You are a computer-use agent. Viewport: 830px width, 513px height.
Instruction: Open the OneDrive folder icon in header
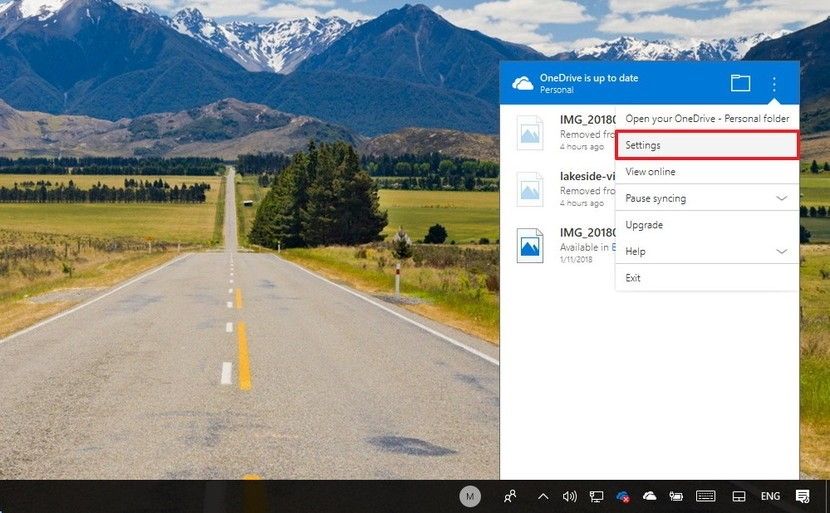(740, 84)
